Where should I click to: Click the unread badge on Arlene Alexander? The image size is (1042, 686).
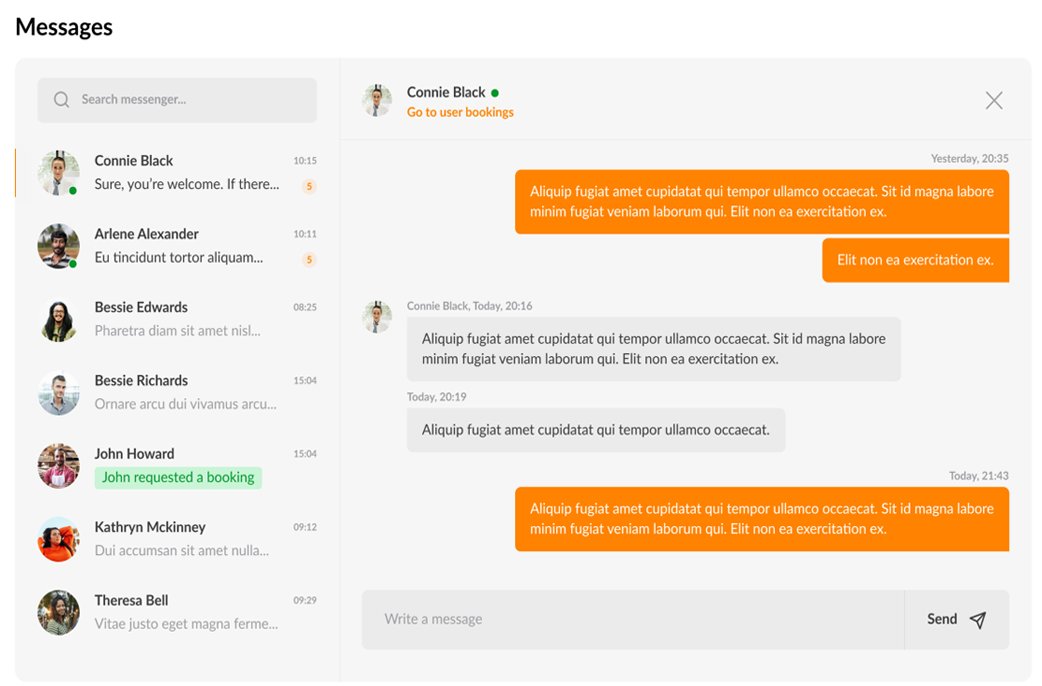[309, 260]
